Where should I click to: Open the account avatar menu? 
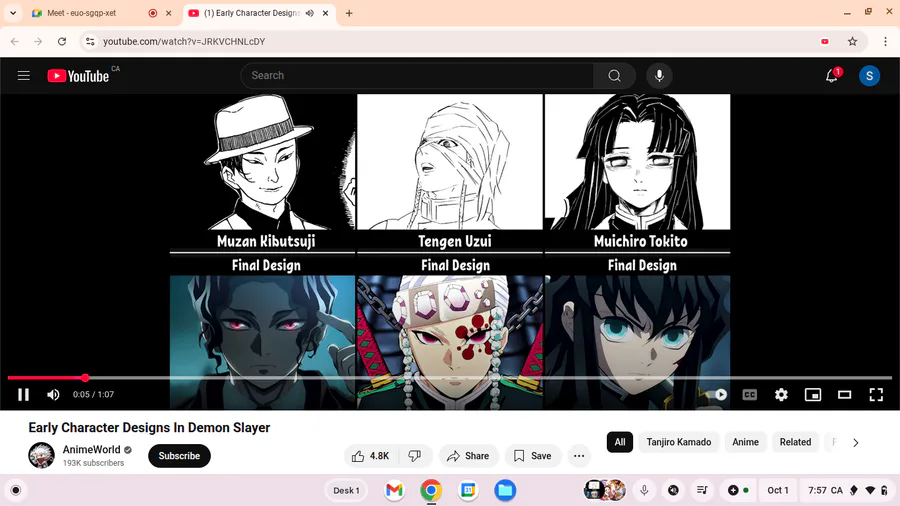(x=869, y=76)
